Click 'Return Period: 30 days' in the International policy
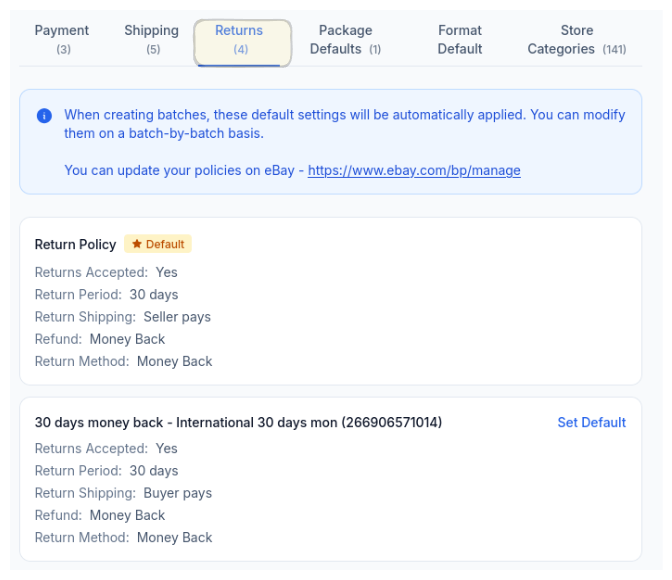Image resolution: width=672 pixels, height=580 pixels. (x=106, y=471)
